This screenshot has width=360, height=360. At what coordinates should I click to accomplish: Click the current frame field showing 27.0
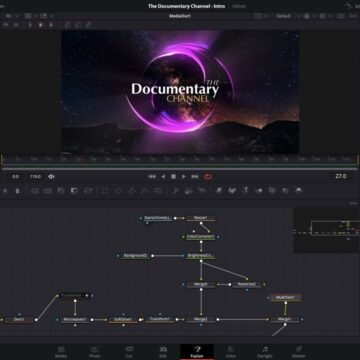click(340, 176)
